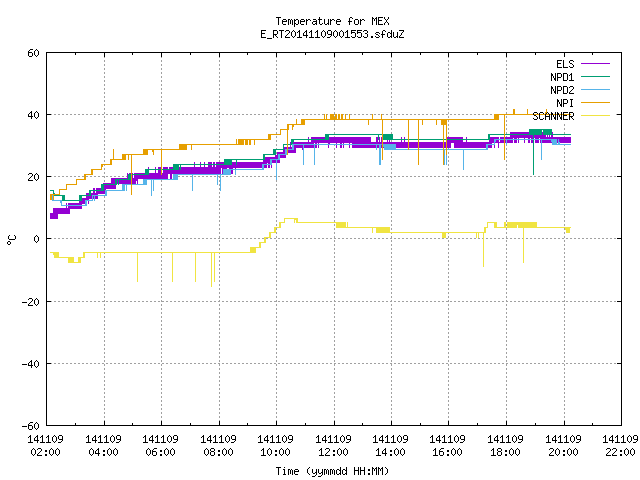Click the SCANNER legend label
This screenshot has height=480, width=640.
[x=553, y=116]
